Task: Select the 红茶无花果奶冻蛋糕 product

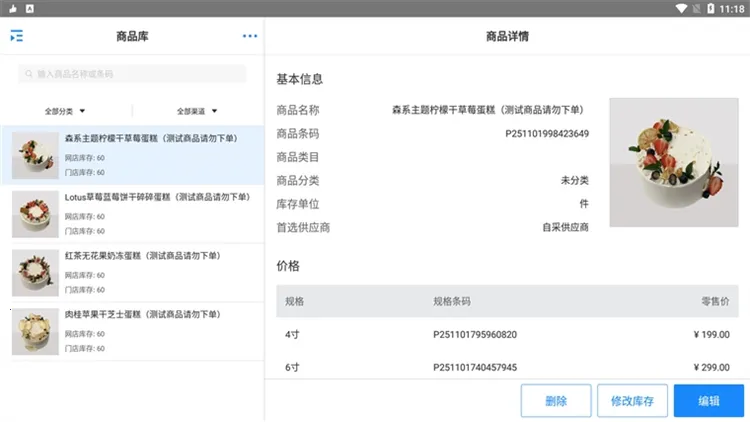Action: click(x=132, y=273)
